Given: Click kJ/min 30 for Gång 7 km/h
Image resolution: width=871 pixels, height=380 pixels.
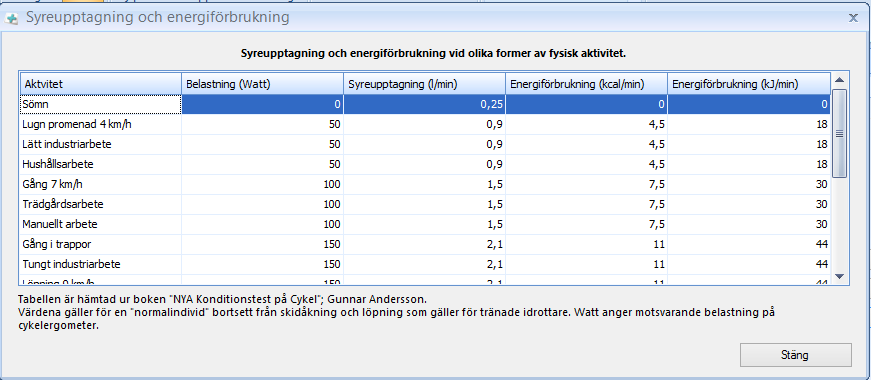Looking at the screenshot, I should (x=749, y=184).
